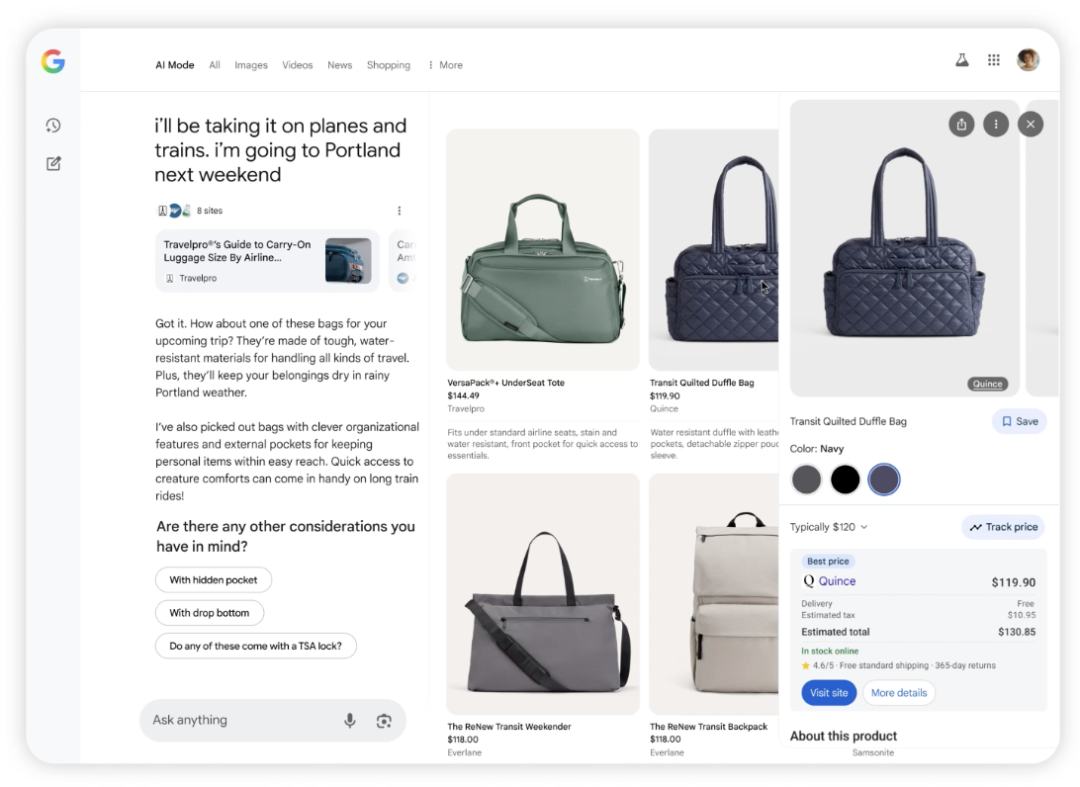The height and width of the screenshot is (787, 1080).
Task: Start voice search with the microphone
Action: click(x=350, y=720)
